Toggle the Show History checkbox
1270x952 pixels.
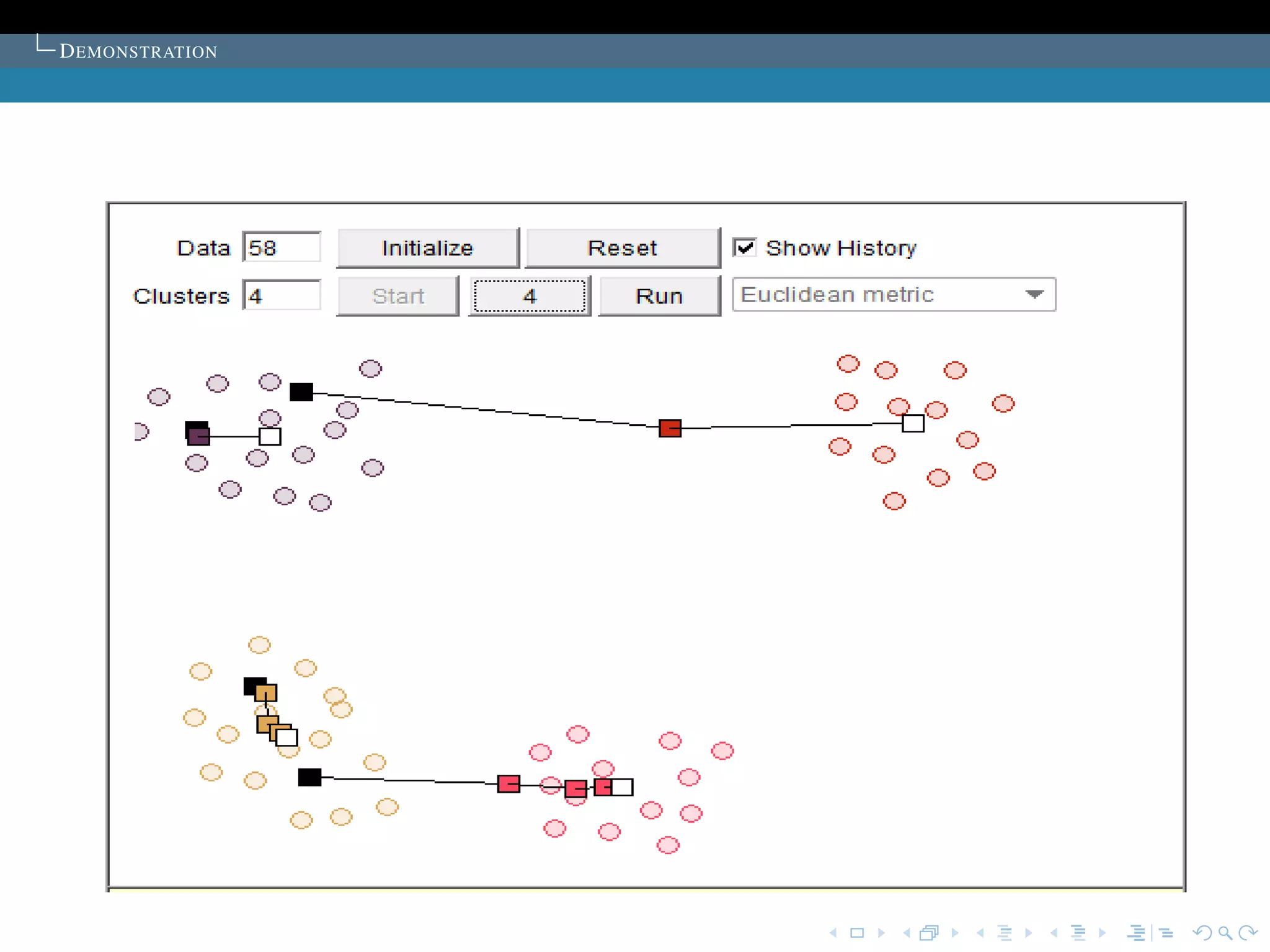point(745,248)
